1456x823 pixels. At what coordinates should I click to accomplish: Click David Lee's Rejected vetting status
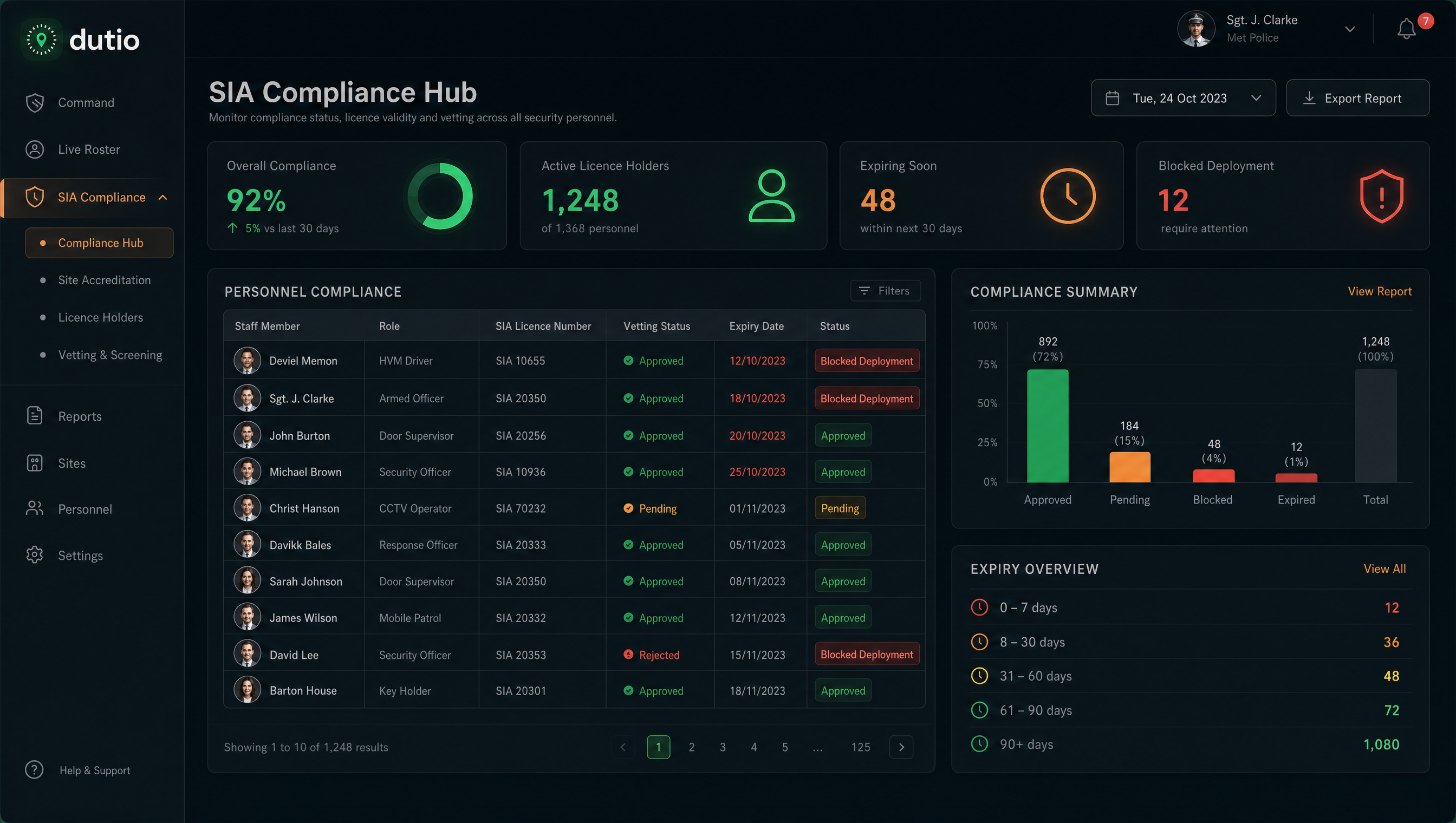click(651, 655)
